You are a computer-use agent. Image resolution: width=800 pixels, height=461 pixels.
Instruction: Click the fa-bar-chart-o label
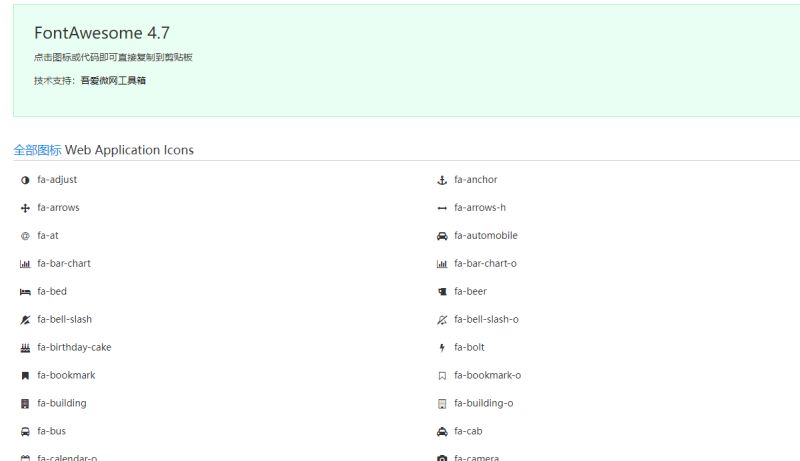(x=485, y=264)
